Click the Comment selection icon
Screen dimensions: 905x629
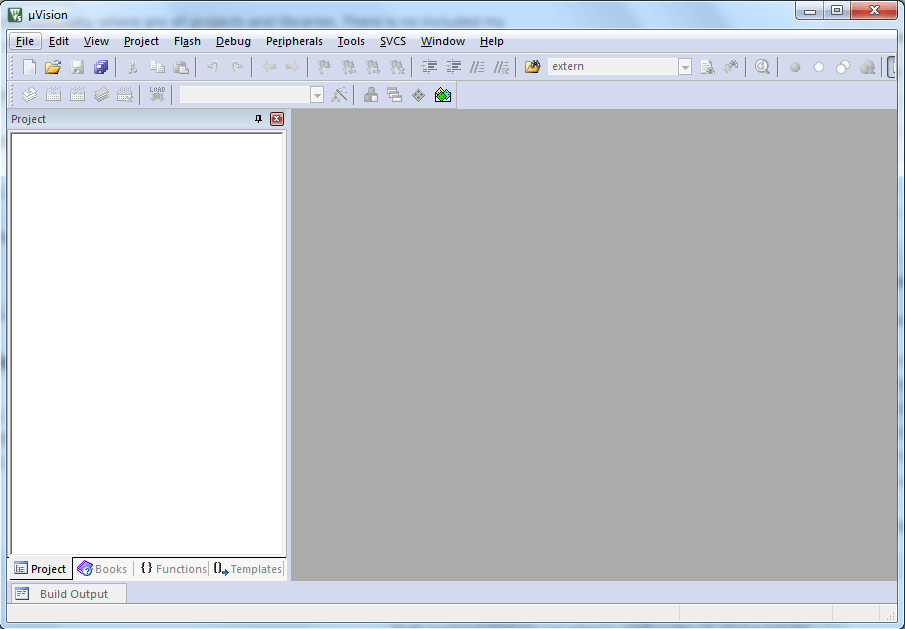[x=477, y=67]
